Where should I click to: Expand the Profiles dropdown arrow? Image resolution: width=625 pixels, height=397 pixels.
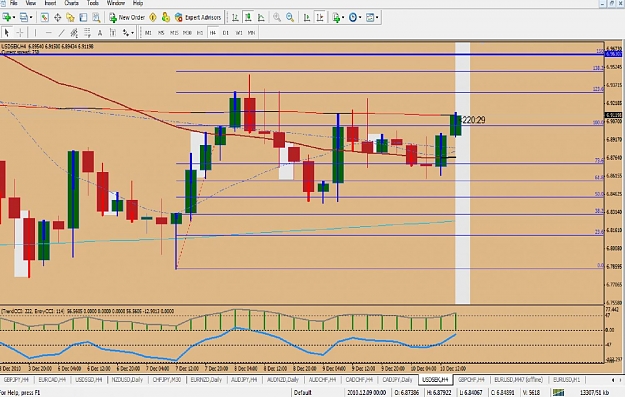pyautogui.click(x=31, y=17)
